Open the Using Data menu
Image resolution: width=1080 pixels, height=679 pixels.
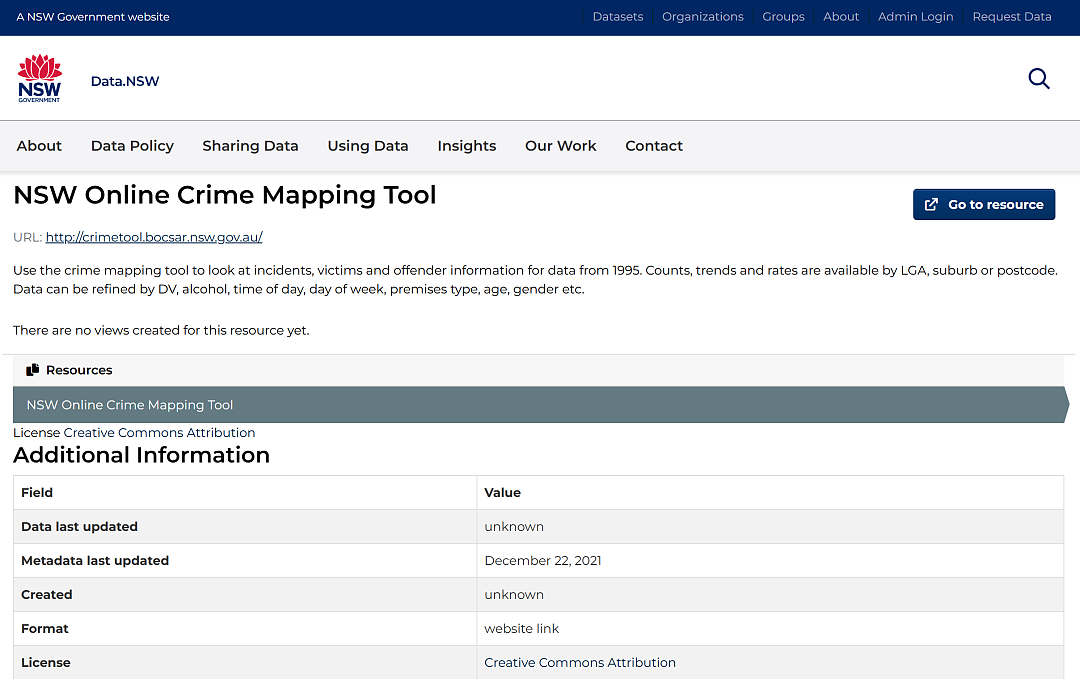[x=368, y=146]
